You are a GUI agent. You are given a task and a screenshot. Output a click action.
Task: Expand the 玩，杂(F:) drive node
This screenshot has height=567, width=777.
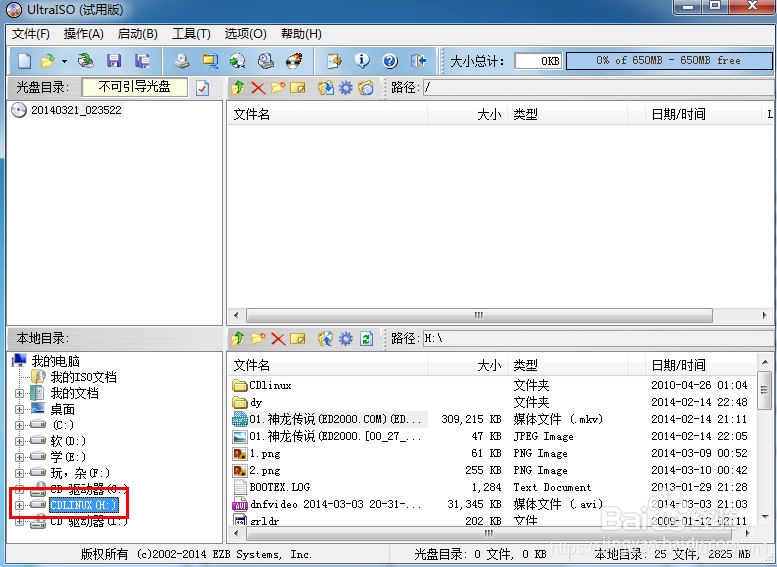tap(19, 473)
